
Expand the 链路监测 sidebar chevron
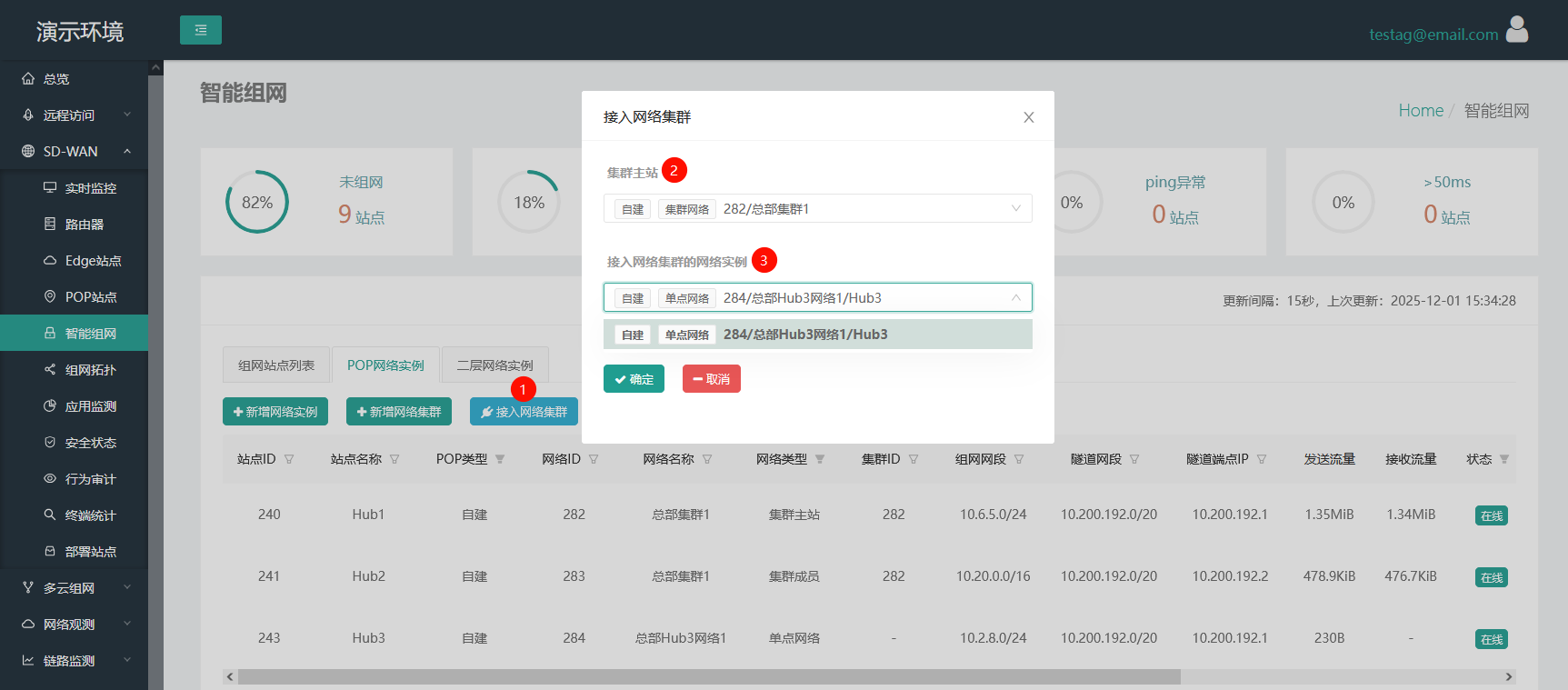click(127, 660)
